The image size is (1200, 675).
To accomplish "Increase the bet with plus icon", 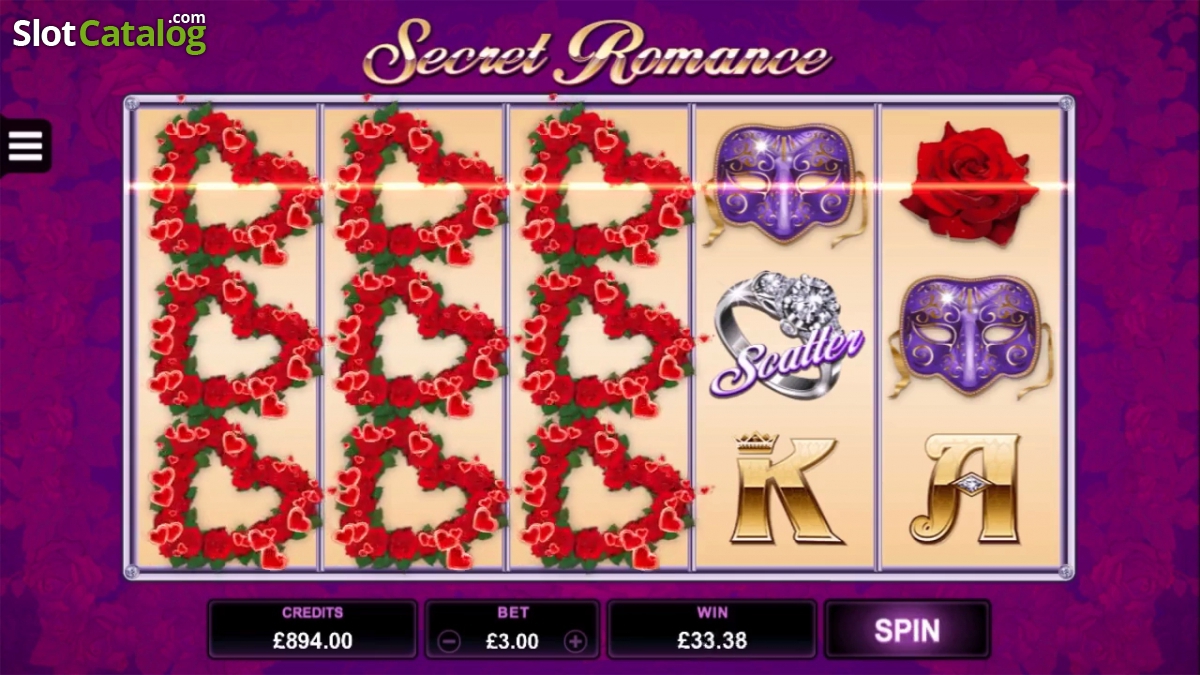I will tap(575, 641).
